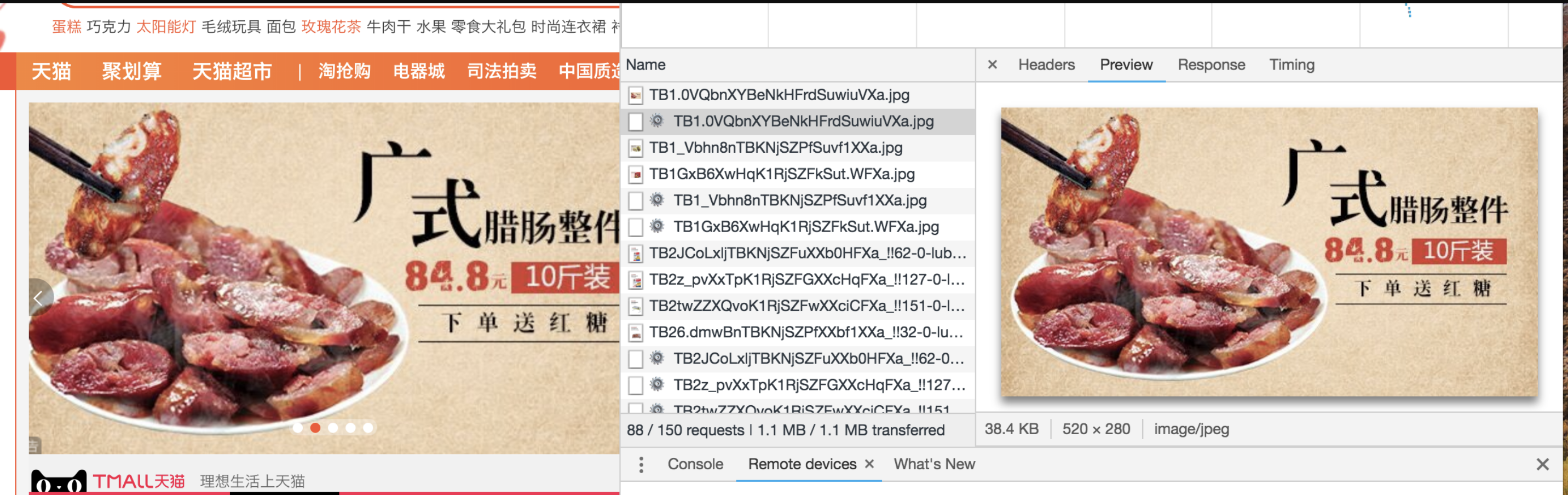Click the 聚划算 navigation link
The width and height of the screenshot is (1568, 495).
point(131,71)
